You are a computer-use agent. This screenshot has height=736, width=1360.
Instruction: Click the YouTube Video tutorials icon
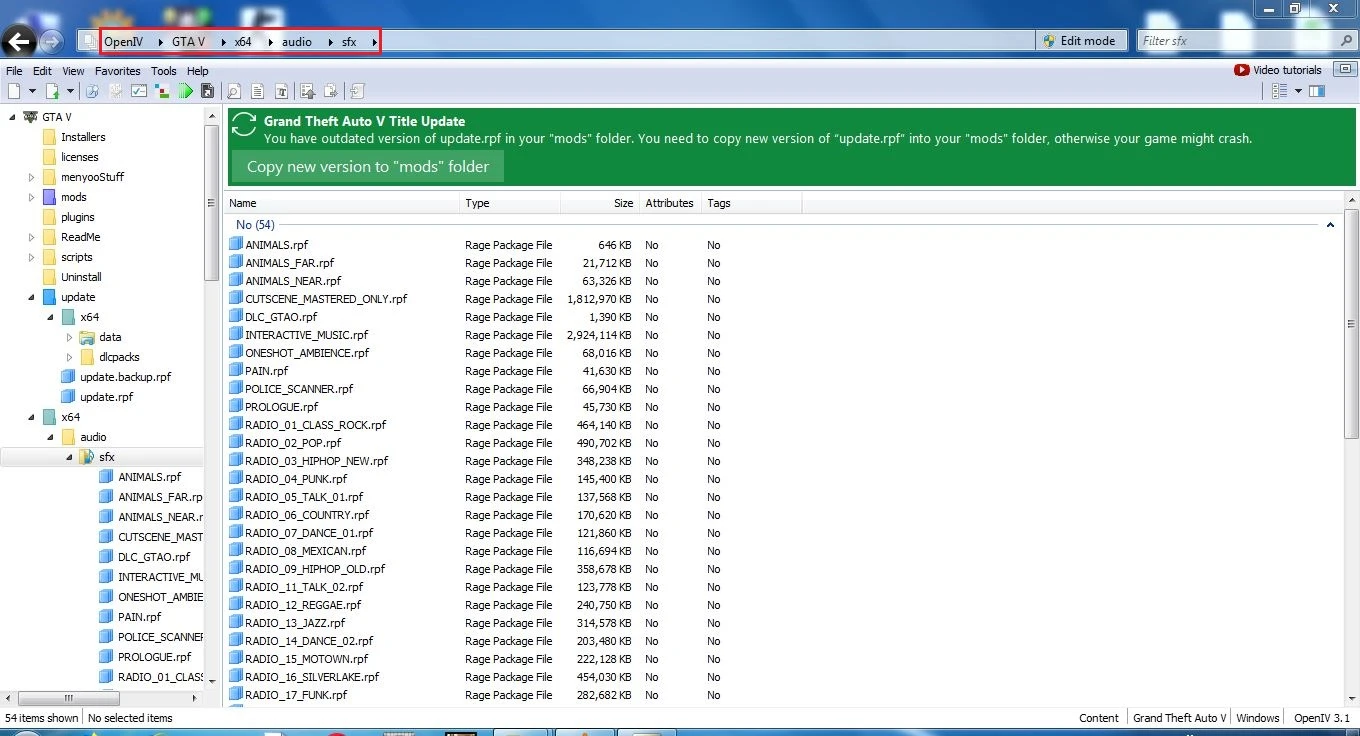pyautogui.click(x=1241, y=70)
